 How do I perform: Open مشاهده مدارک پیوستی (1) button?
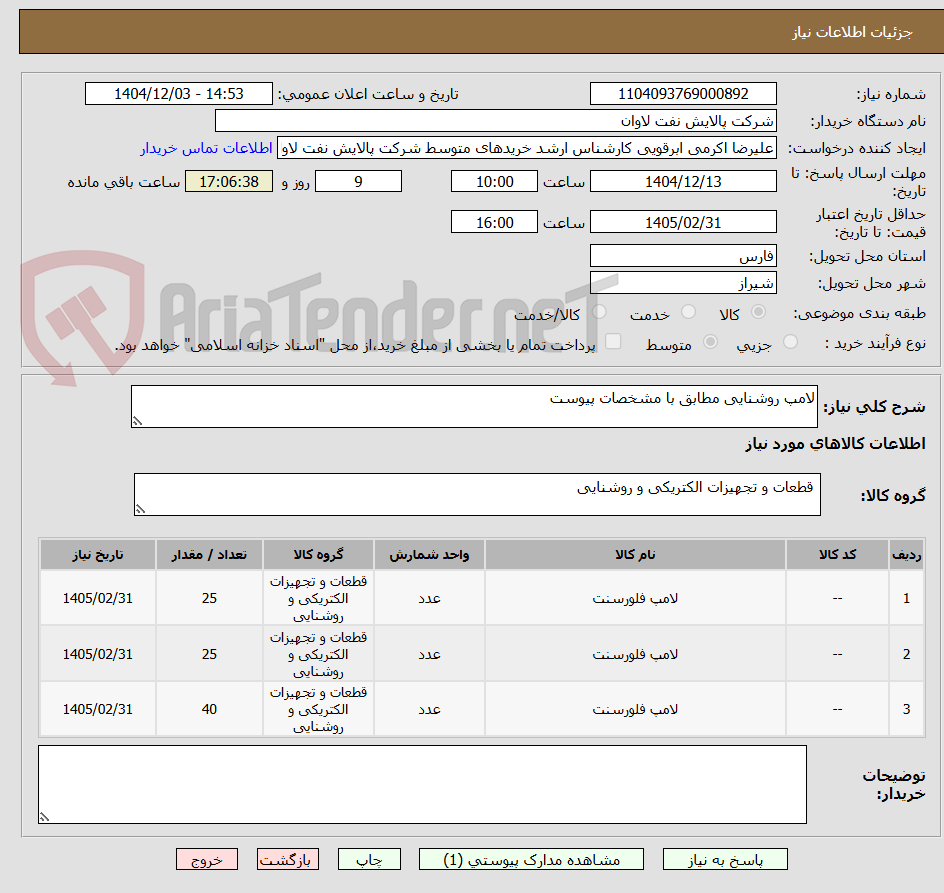(x=531, y=859)
